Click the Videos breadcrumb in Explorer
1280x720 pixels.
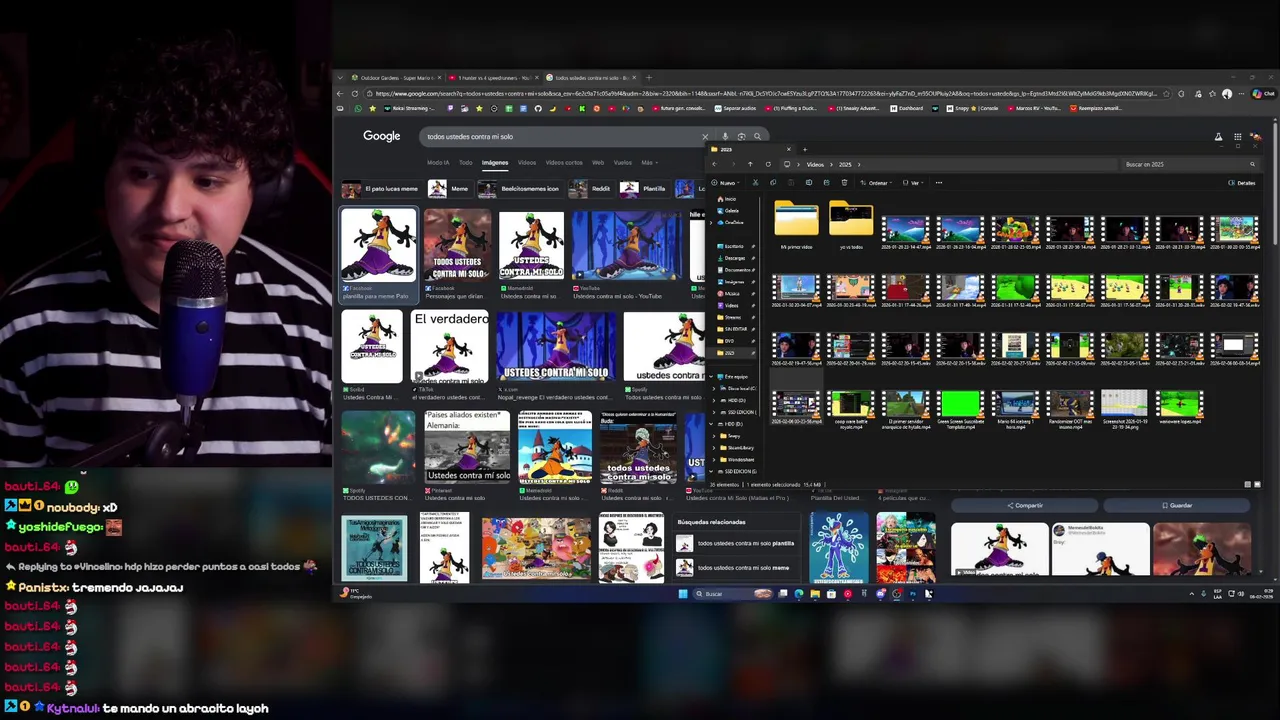(x=815, y=164)
